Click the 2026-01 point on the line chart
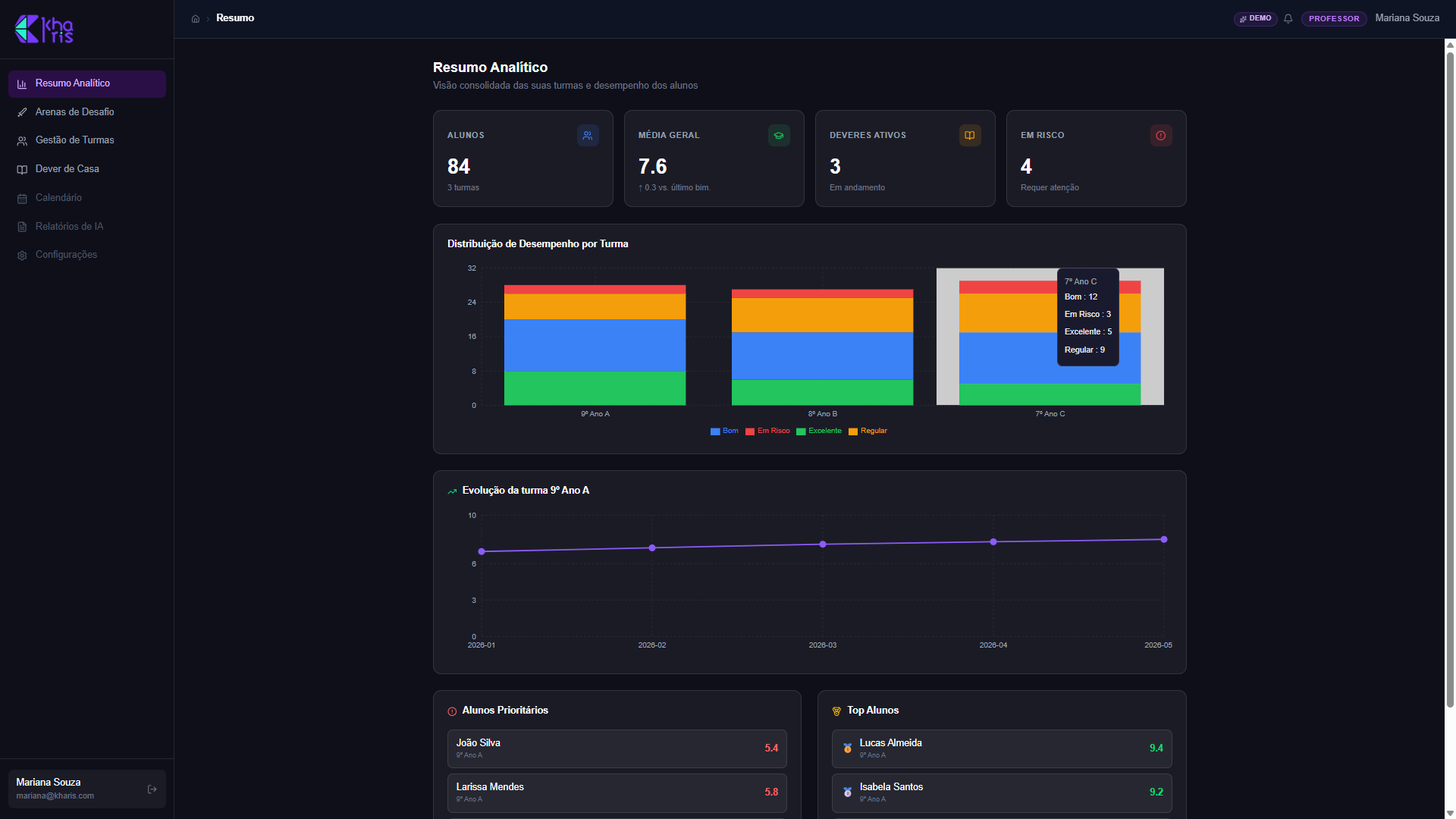1456x819 pixels. (x=482, y=552)
